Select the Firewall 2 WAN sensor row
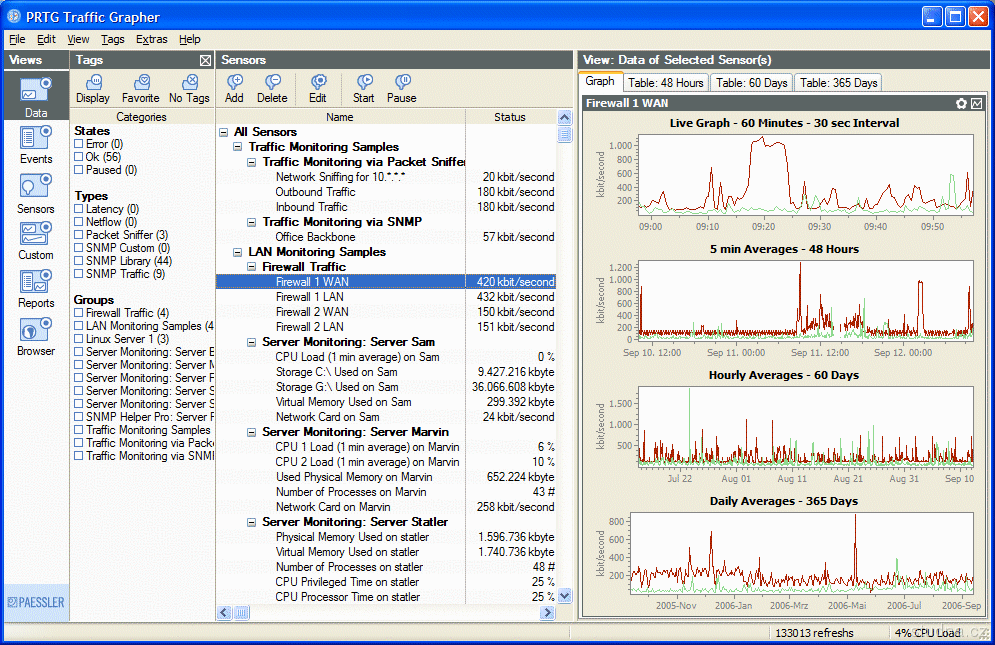The height and width of the screenshot is (645, 995). tap(310, 312)
